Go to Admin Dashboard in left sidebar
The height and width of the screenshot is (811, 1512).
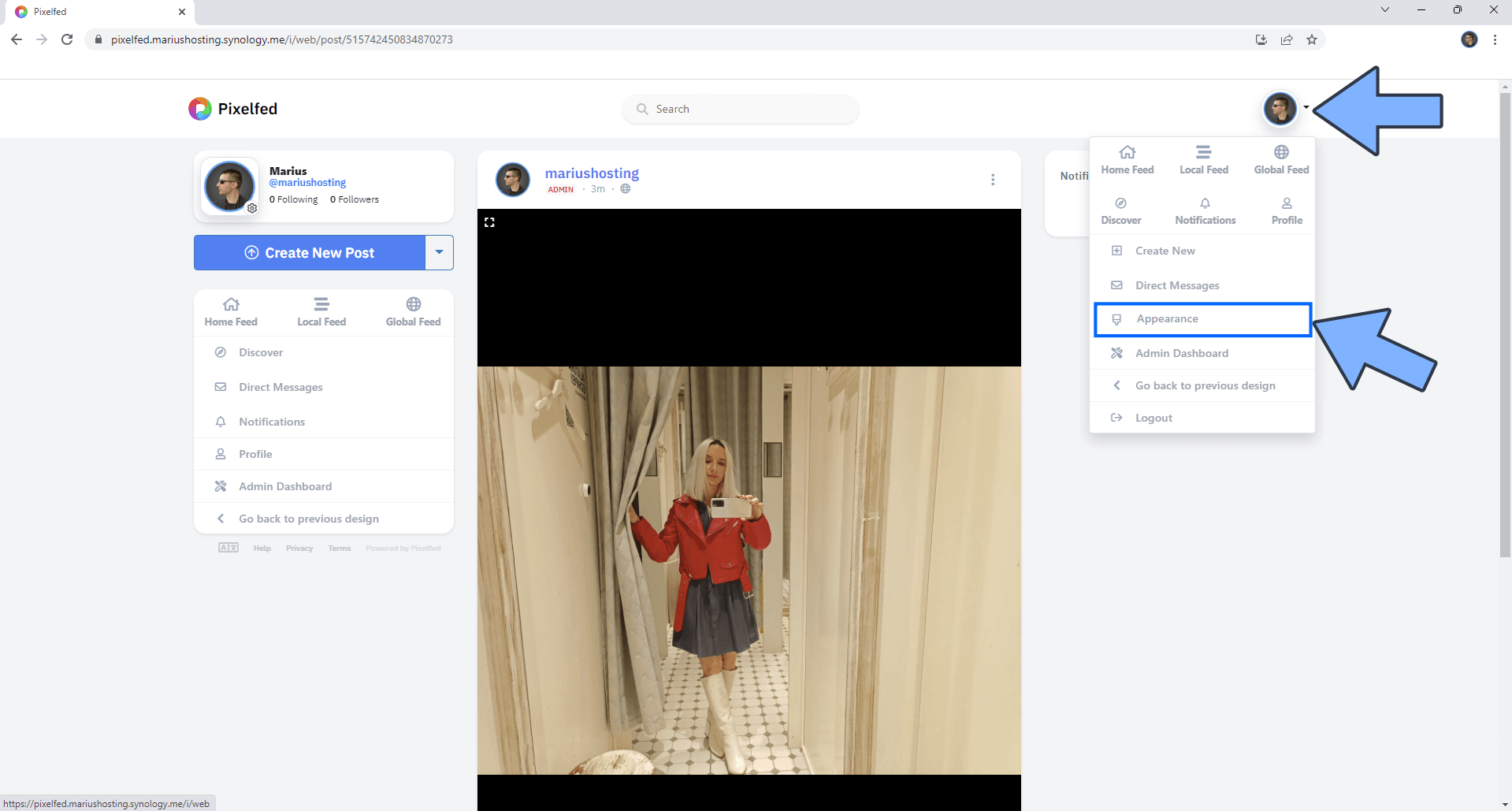pos(285,486)
